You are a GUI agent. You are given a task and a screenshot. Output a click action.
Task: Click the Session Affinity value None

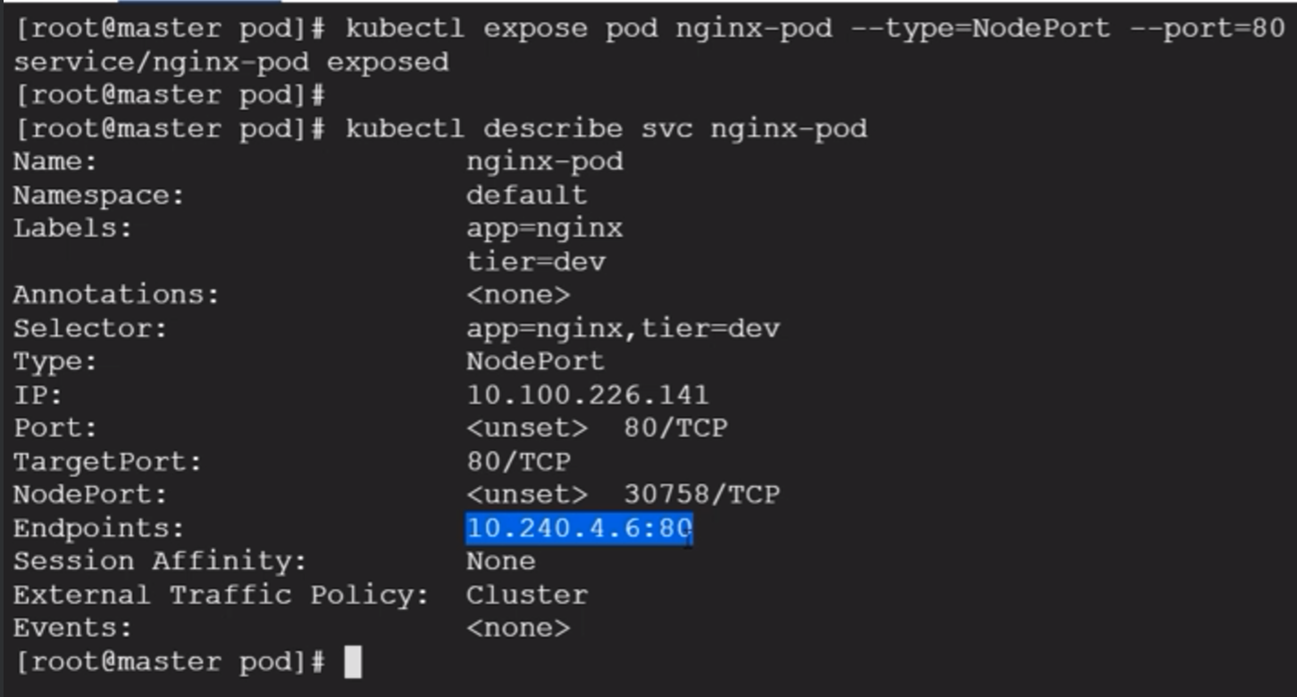pyautogui.click(x=500, y=561)
